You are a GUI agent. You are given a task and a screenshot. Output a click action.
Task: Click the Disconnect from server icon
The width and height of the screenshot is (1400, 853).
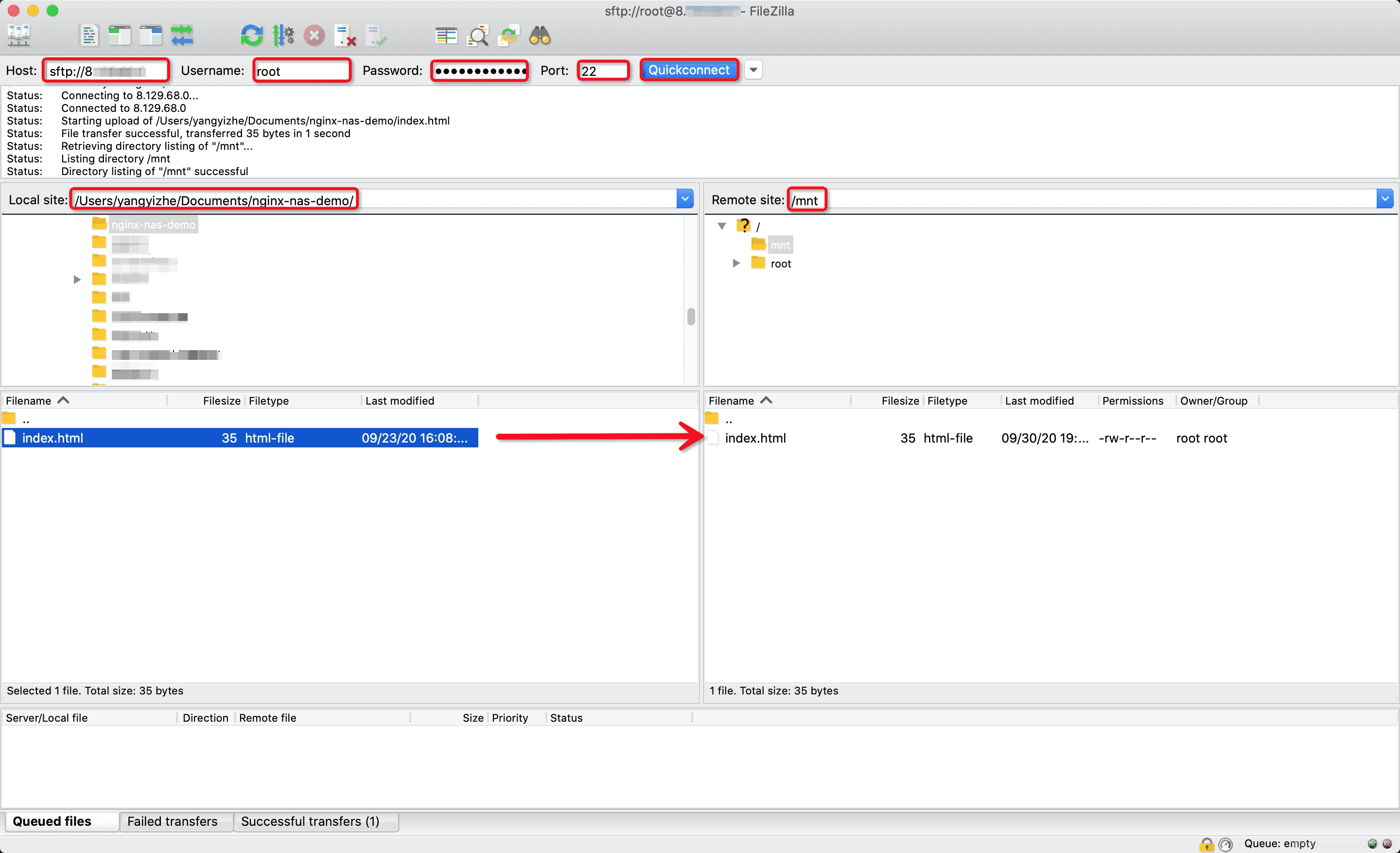pos(314,37)
